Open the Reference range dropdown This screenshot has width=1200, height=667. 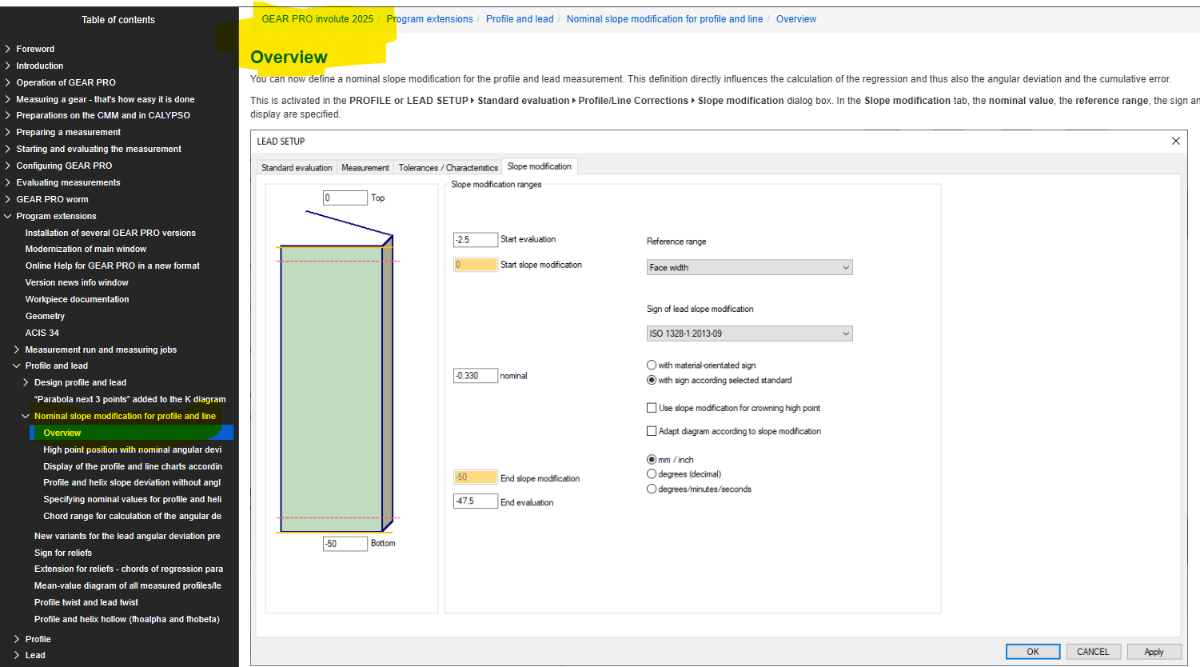[749, 268]
